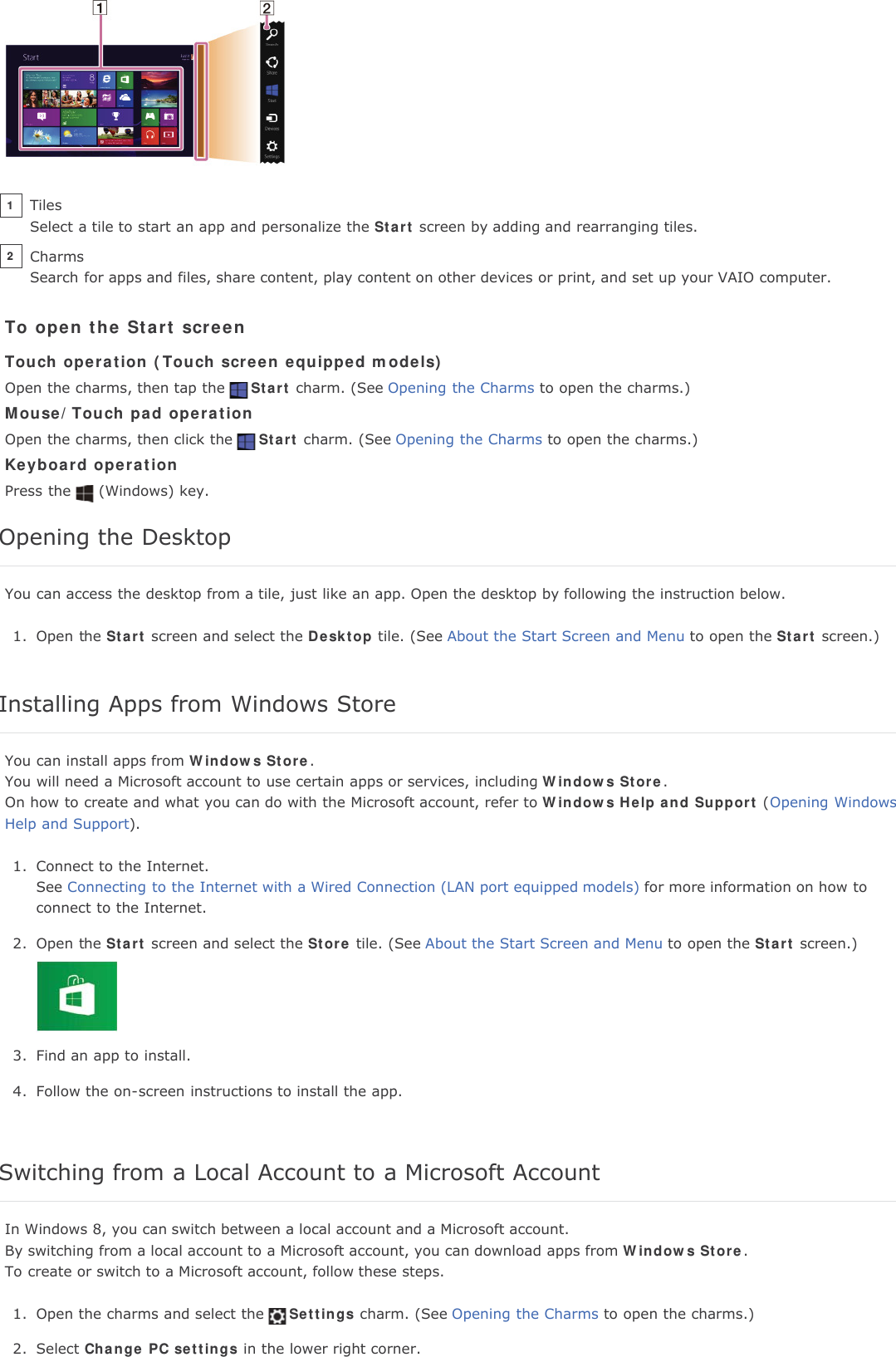The height and width of the screenshot is (1357, 896).
Task: Click the "Installing Apps from Windows Store" heading
Action: tap(198, 704)
